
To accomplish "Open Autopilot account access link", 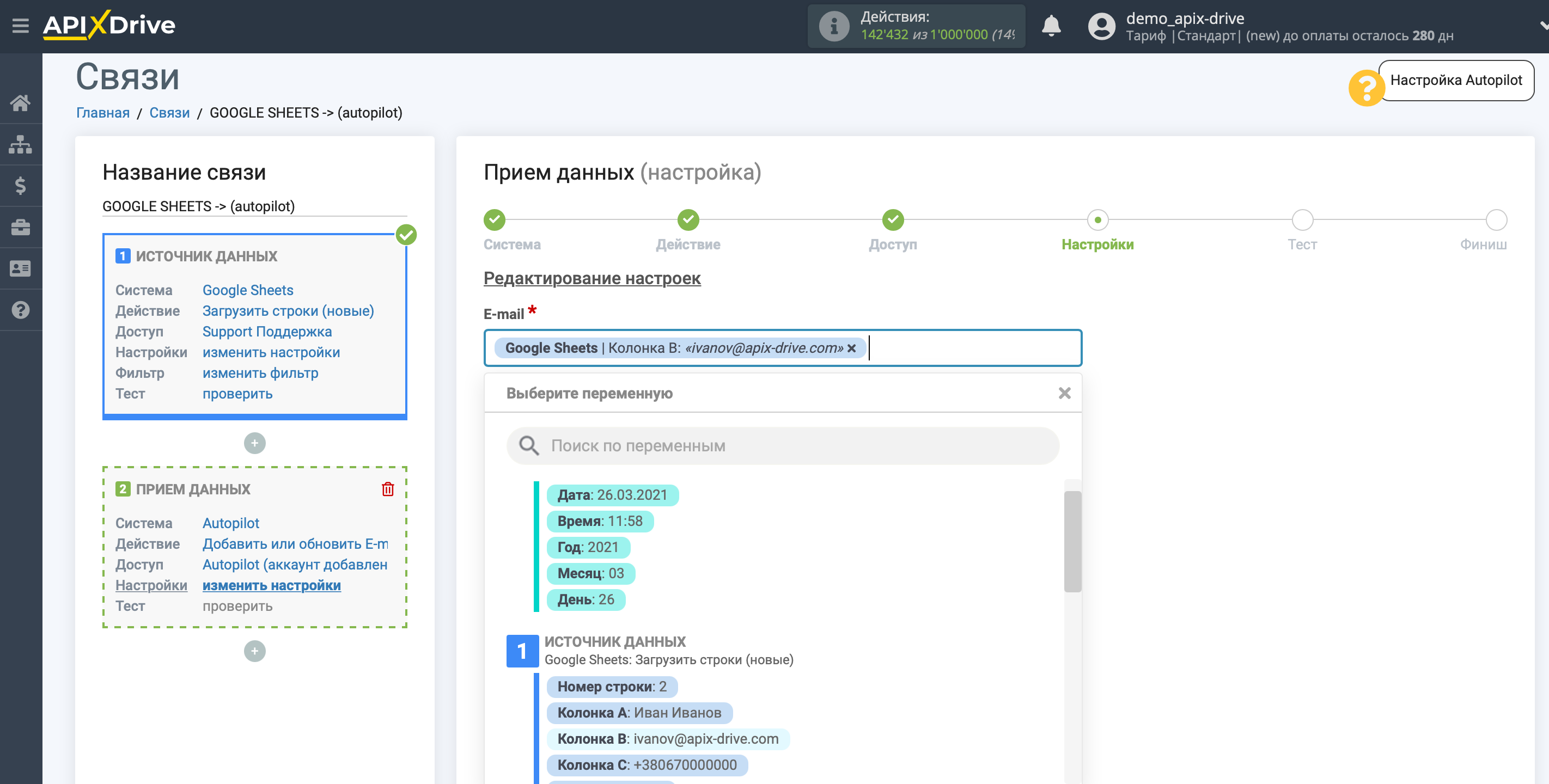I will [295, 565].
